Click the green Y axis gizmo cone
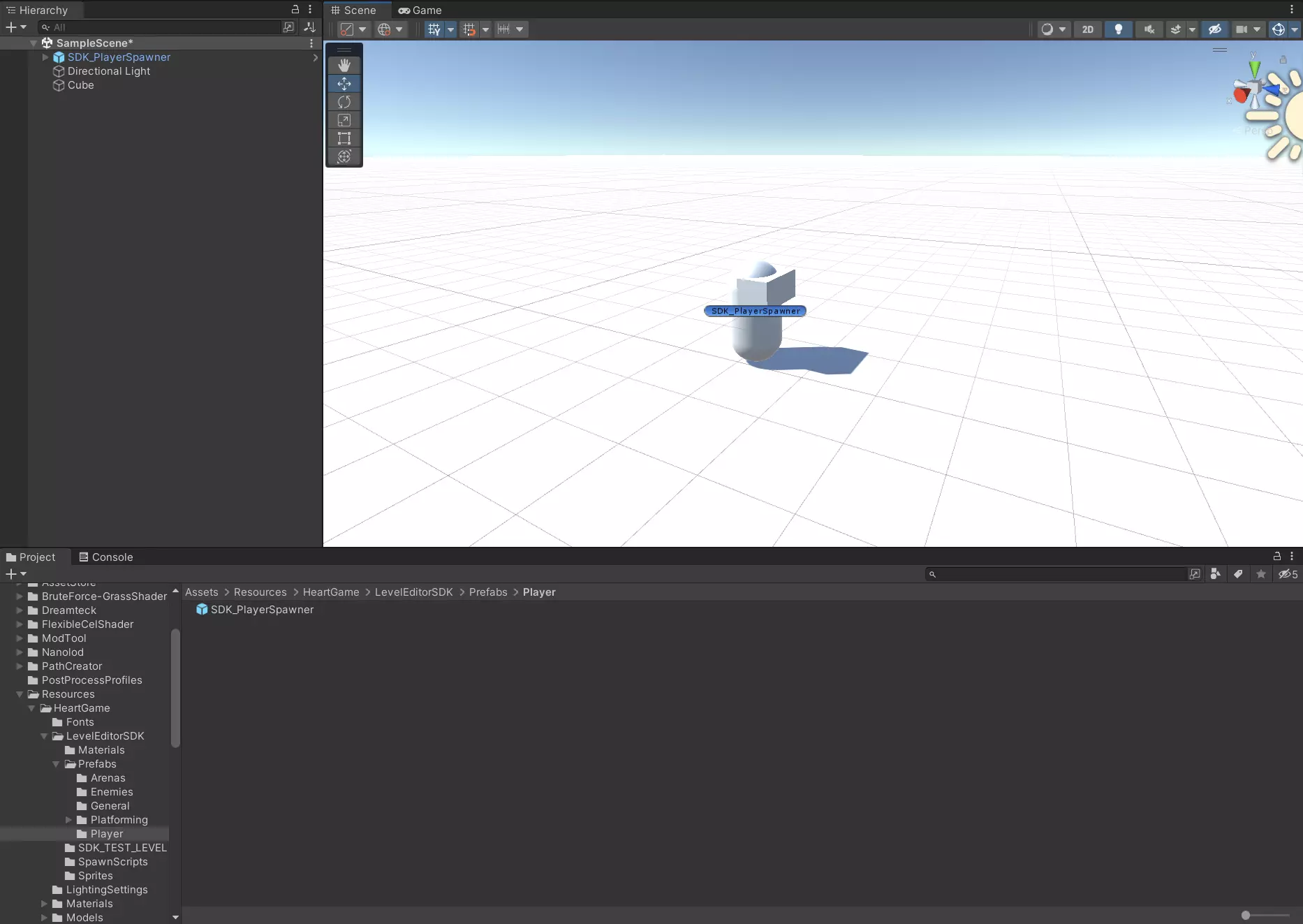1303x924 pixels. tap(1255, 68)
